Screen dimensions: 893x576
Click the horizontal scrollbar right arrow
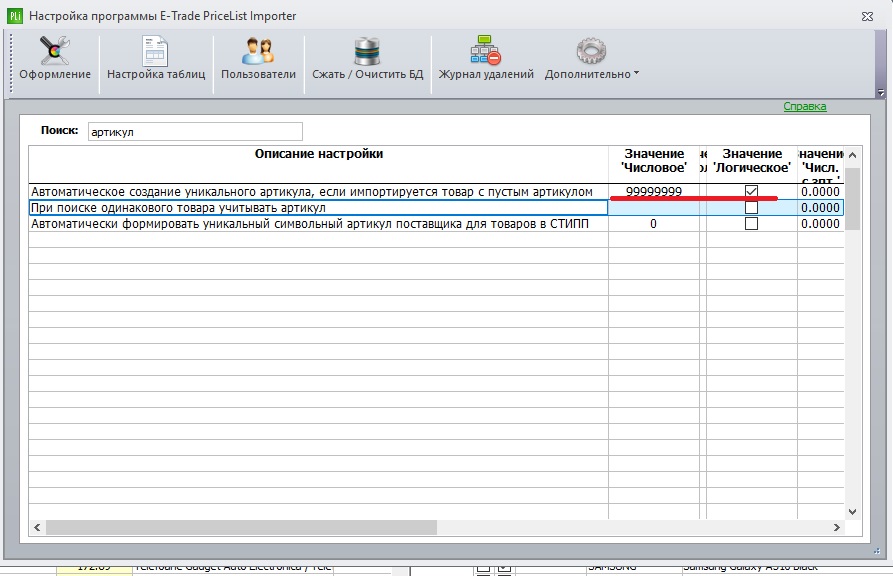(x=837, y=527)
